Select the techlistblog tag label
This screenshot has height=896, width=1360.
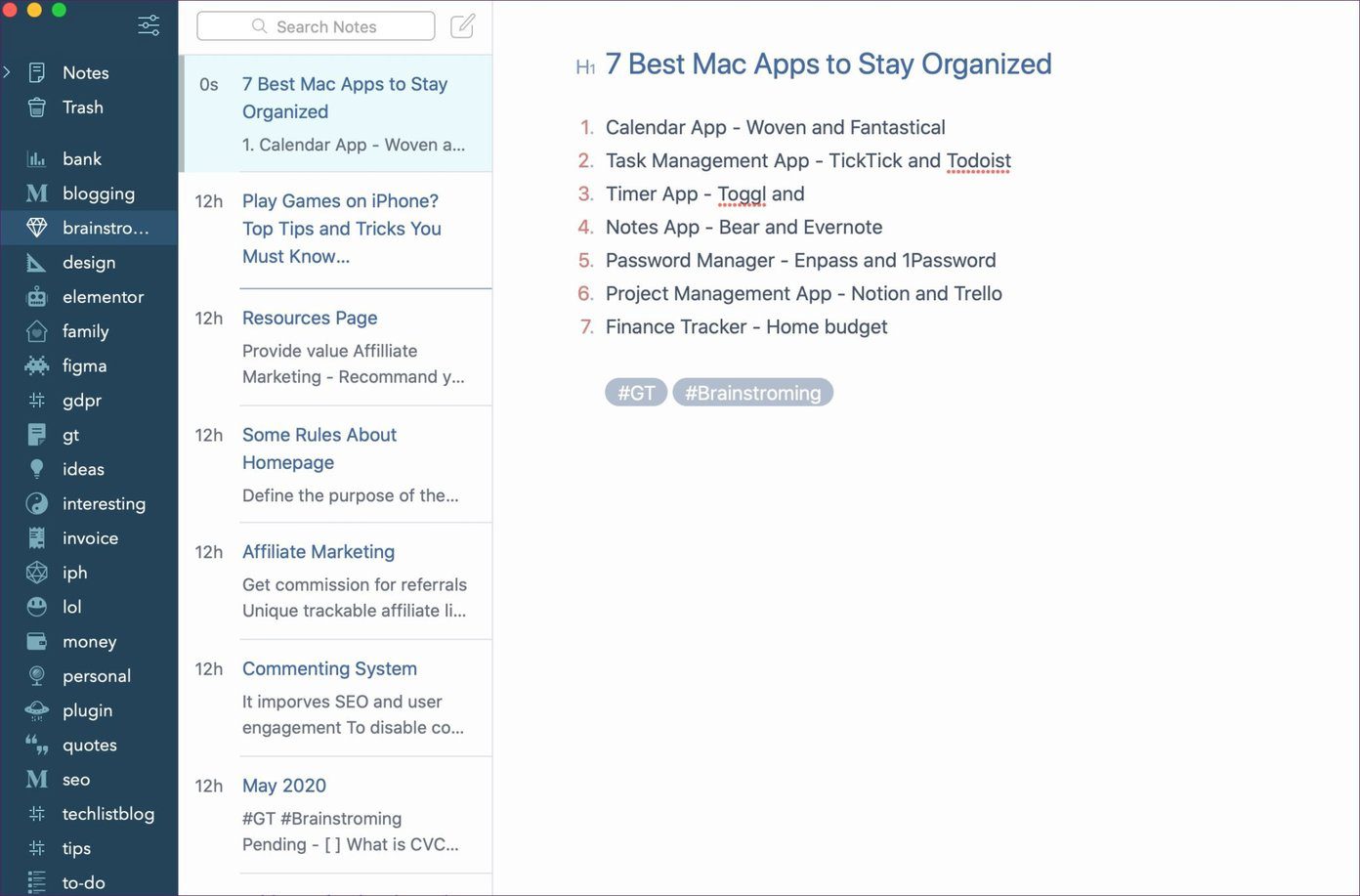pyautogui.click(x=108, y=814)
